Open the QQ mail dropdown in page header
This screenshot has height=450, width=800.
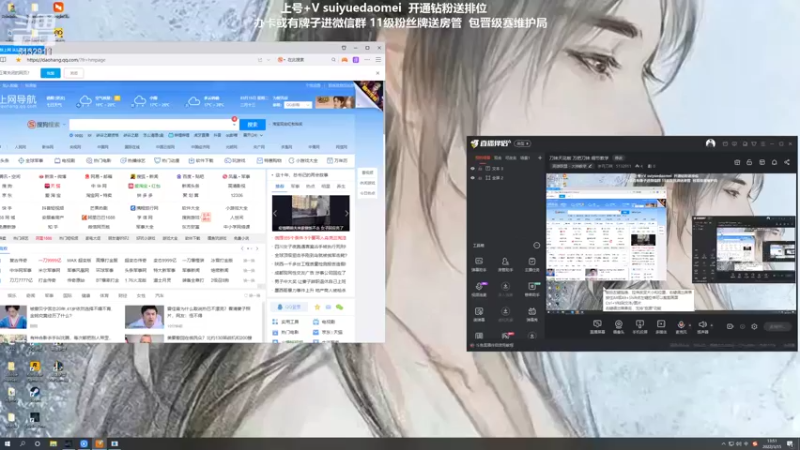(298, 105)
